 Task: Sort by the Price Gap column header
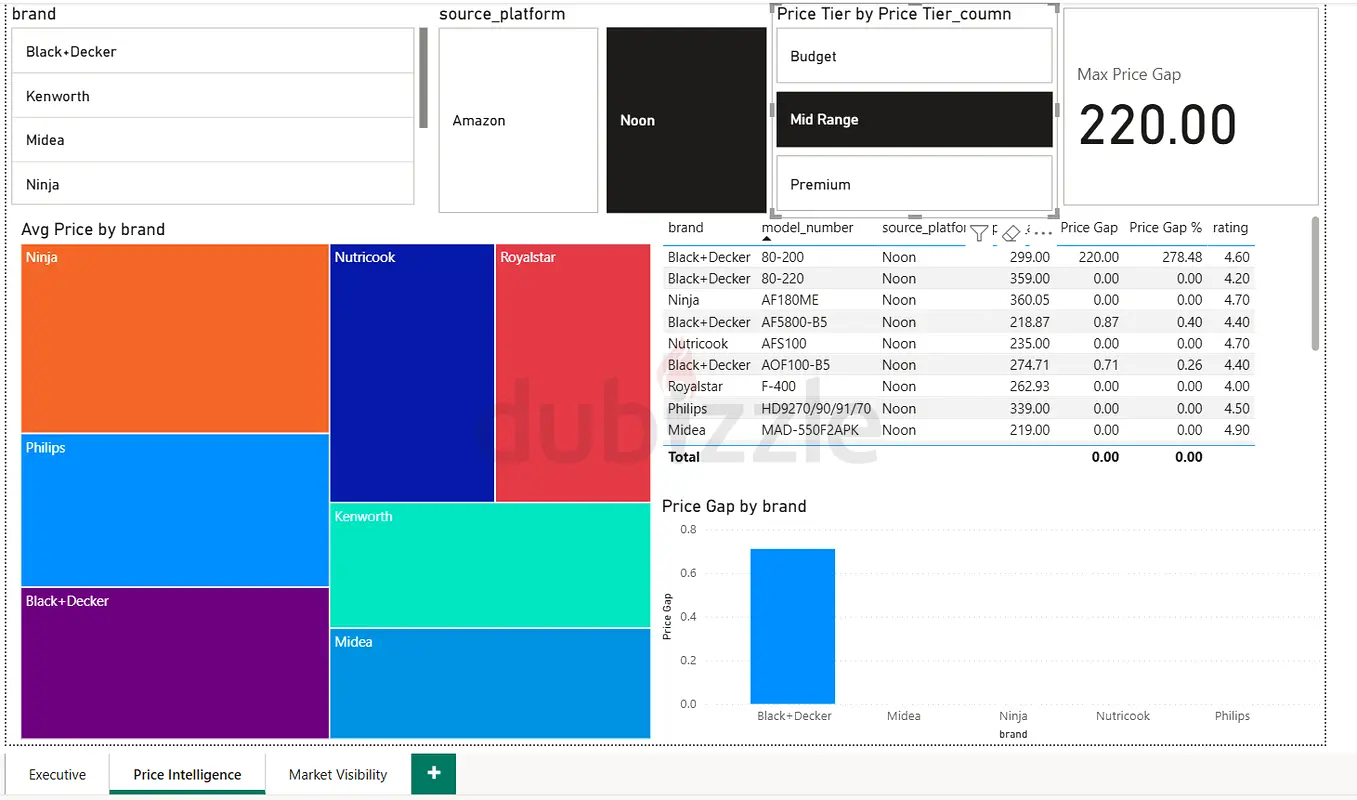click(x=1089, y=228)
